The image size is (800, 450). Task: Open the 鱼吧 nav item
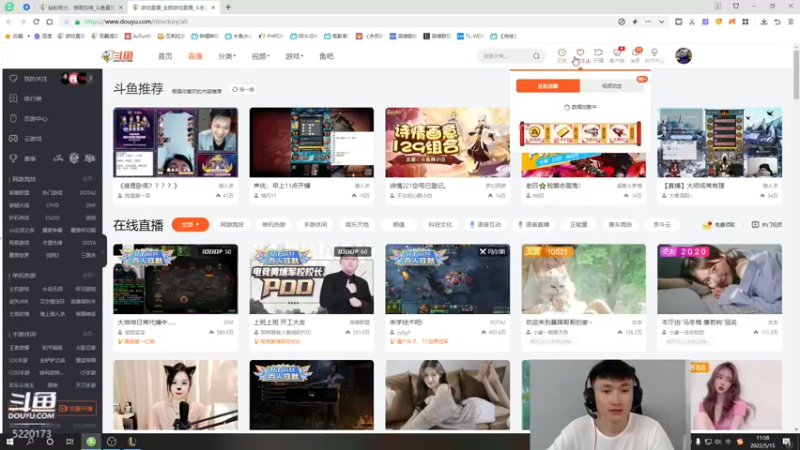(x=326, y=56)
